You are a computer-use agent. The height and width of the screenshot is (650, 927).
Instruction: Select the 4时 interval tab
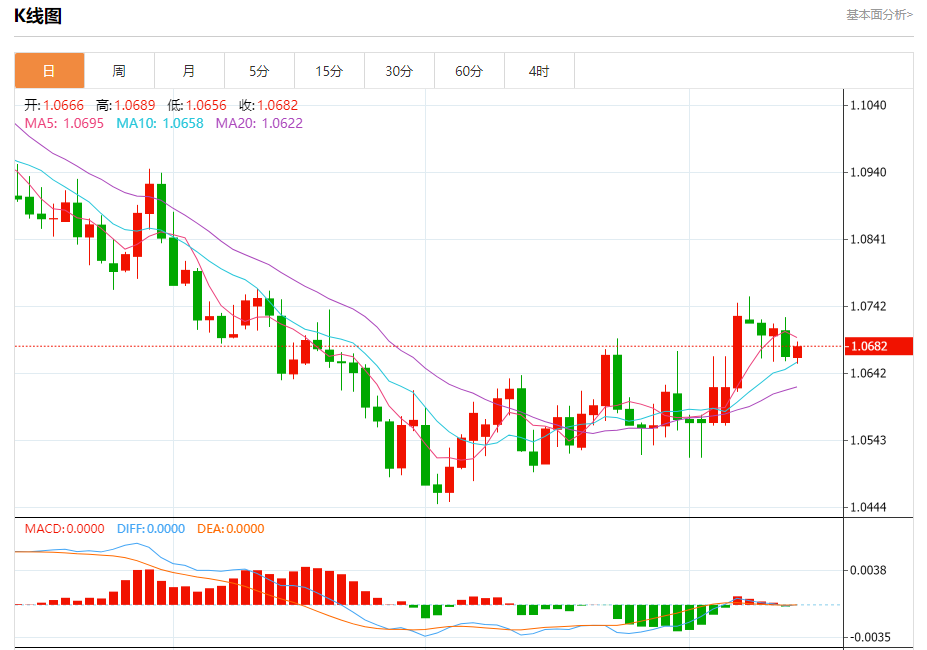[x=539, y=71]
